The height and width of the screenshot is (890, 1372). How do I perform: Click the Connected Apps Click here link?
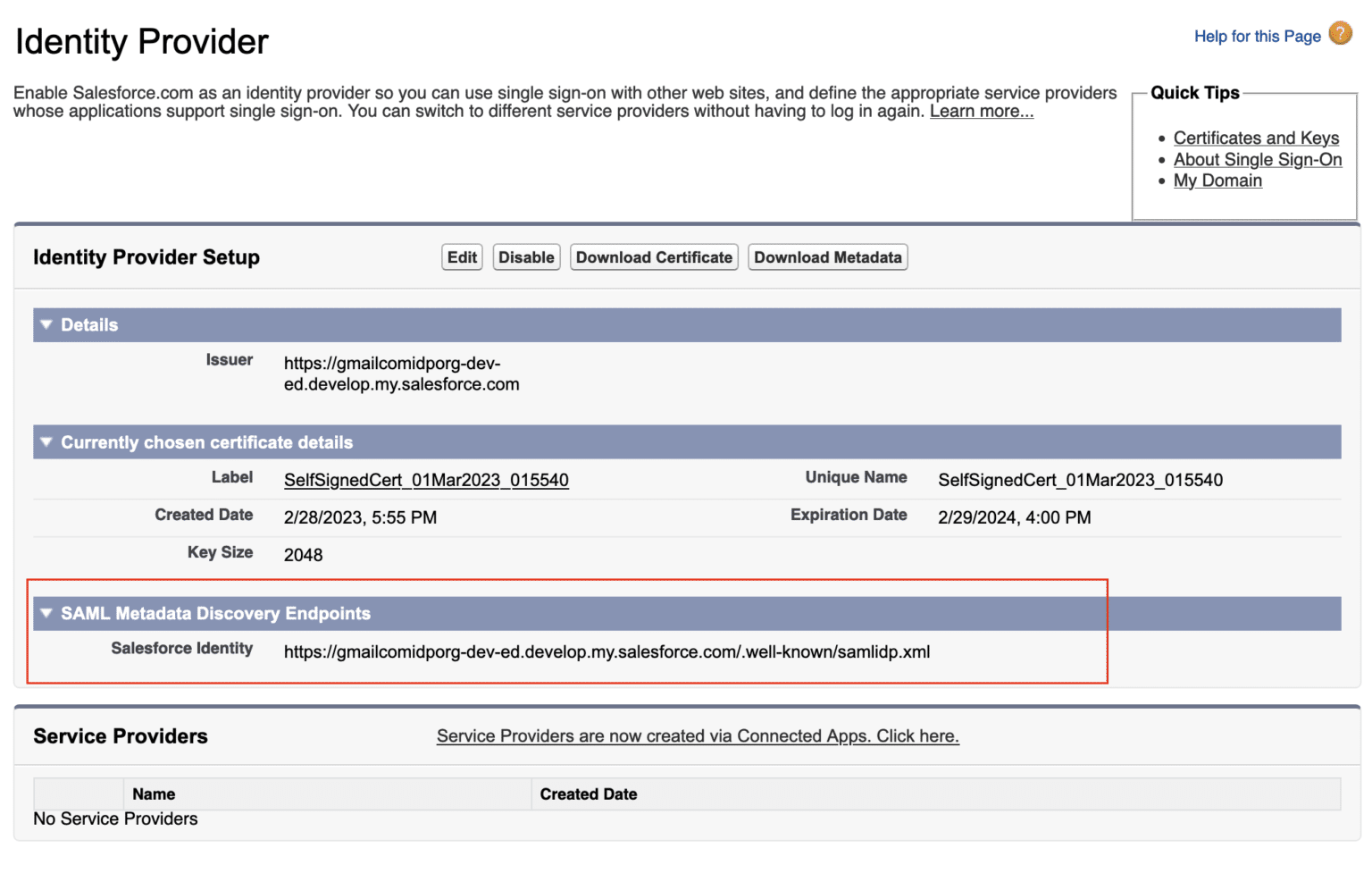pyautogui.click(x=698, y=735)
